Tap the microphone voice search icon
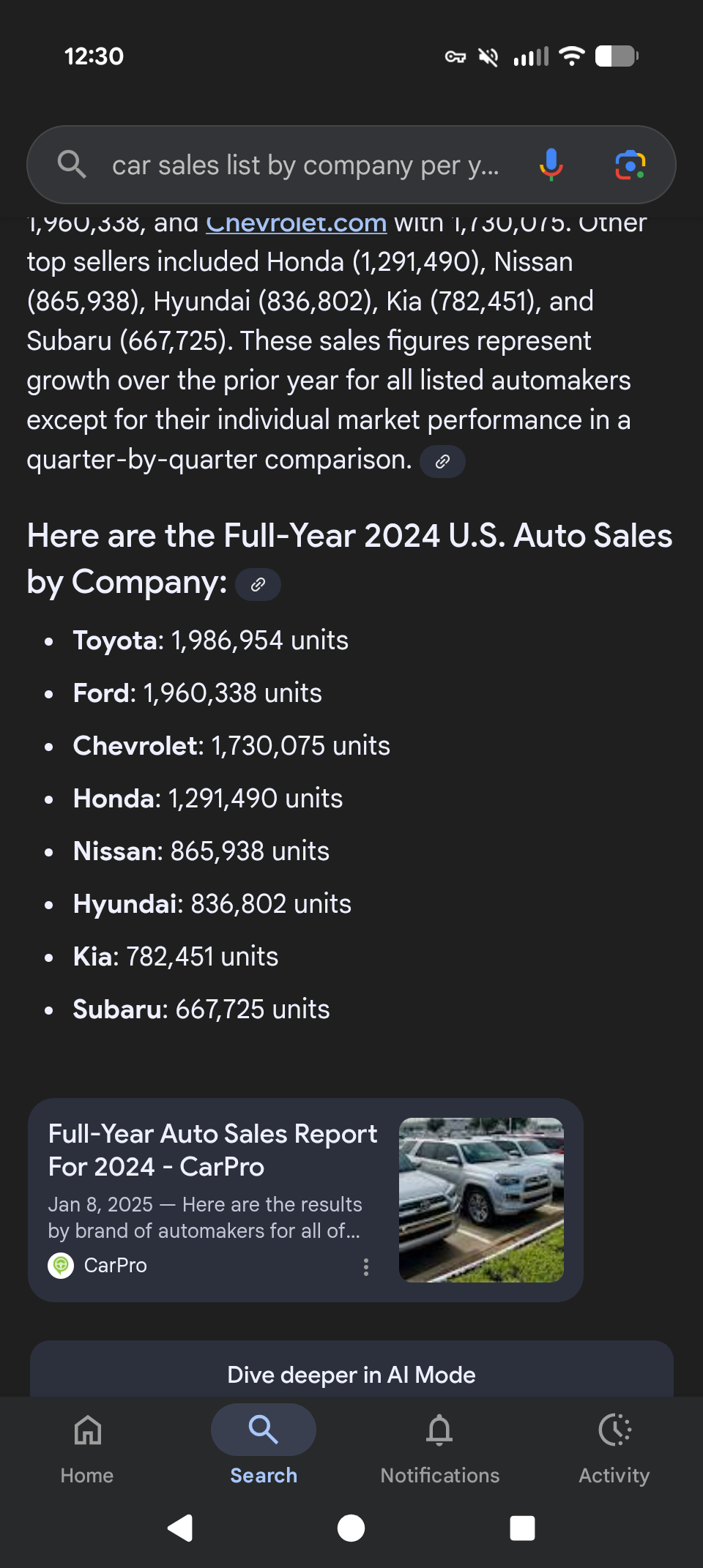The height and width of the screenshot is (1568, 703). click(551, 165)
